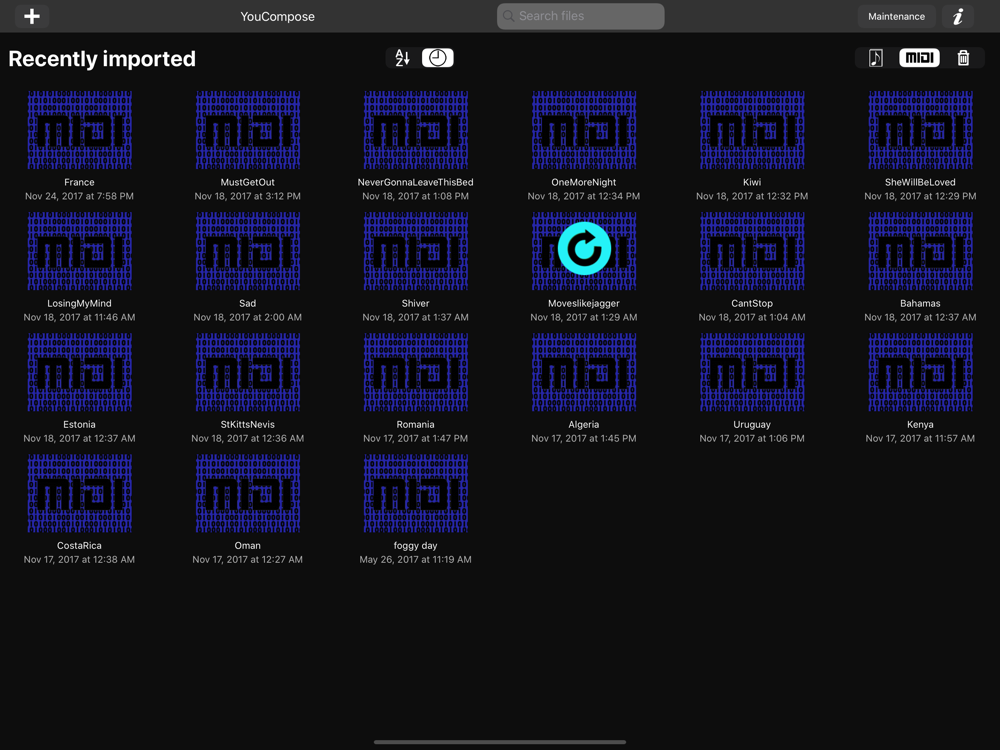Screen dimensions: 1000x750
Task: Click the Recently imported heading
Action: (102, 59)
